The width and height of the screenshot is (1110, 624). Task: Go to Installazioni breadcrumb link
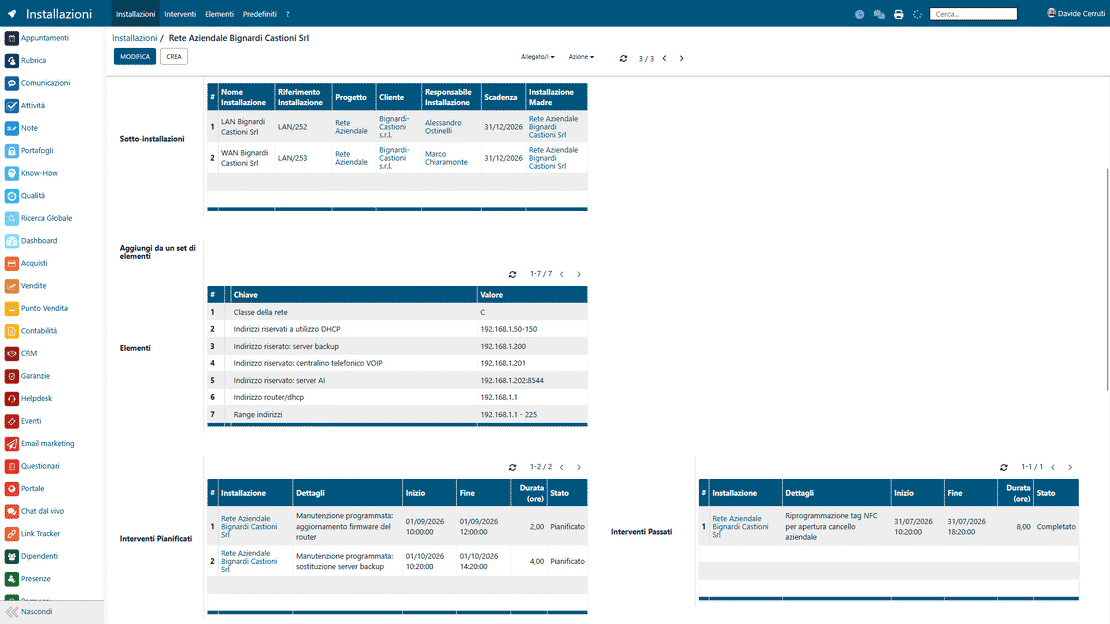click(x=135, y=38)
